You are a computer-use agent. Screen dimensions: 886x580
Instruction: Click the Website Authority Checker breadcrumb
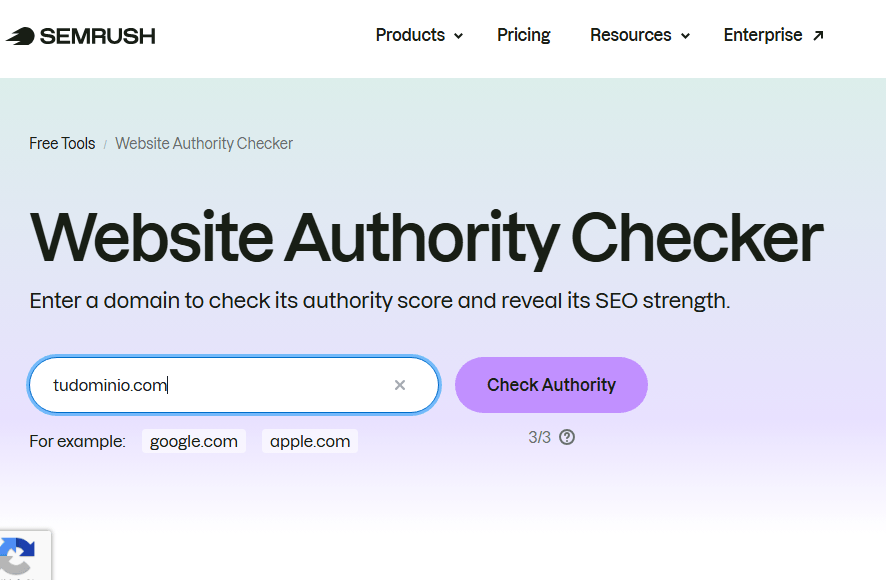204,143
